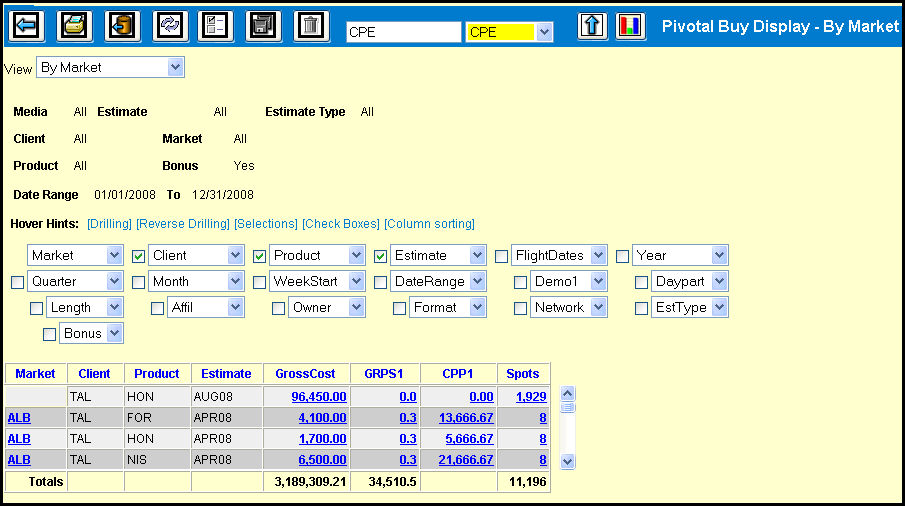Click the 1,929 spots link
This screenshot has height=506, width=905.
[x=531, y=397]
